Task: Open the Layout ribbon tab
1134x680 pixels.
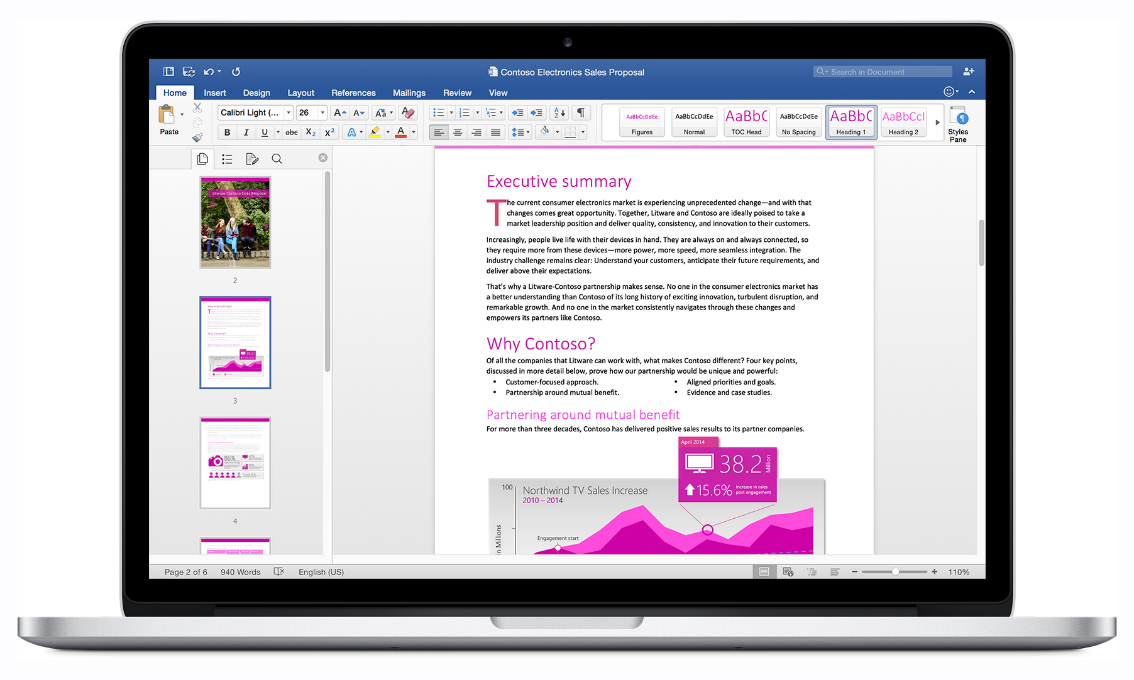Action: tap(301, 93)
